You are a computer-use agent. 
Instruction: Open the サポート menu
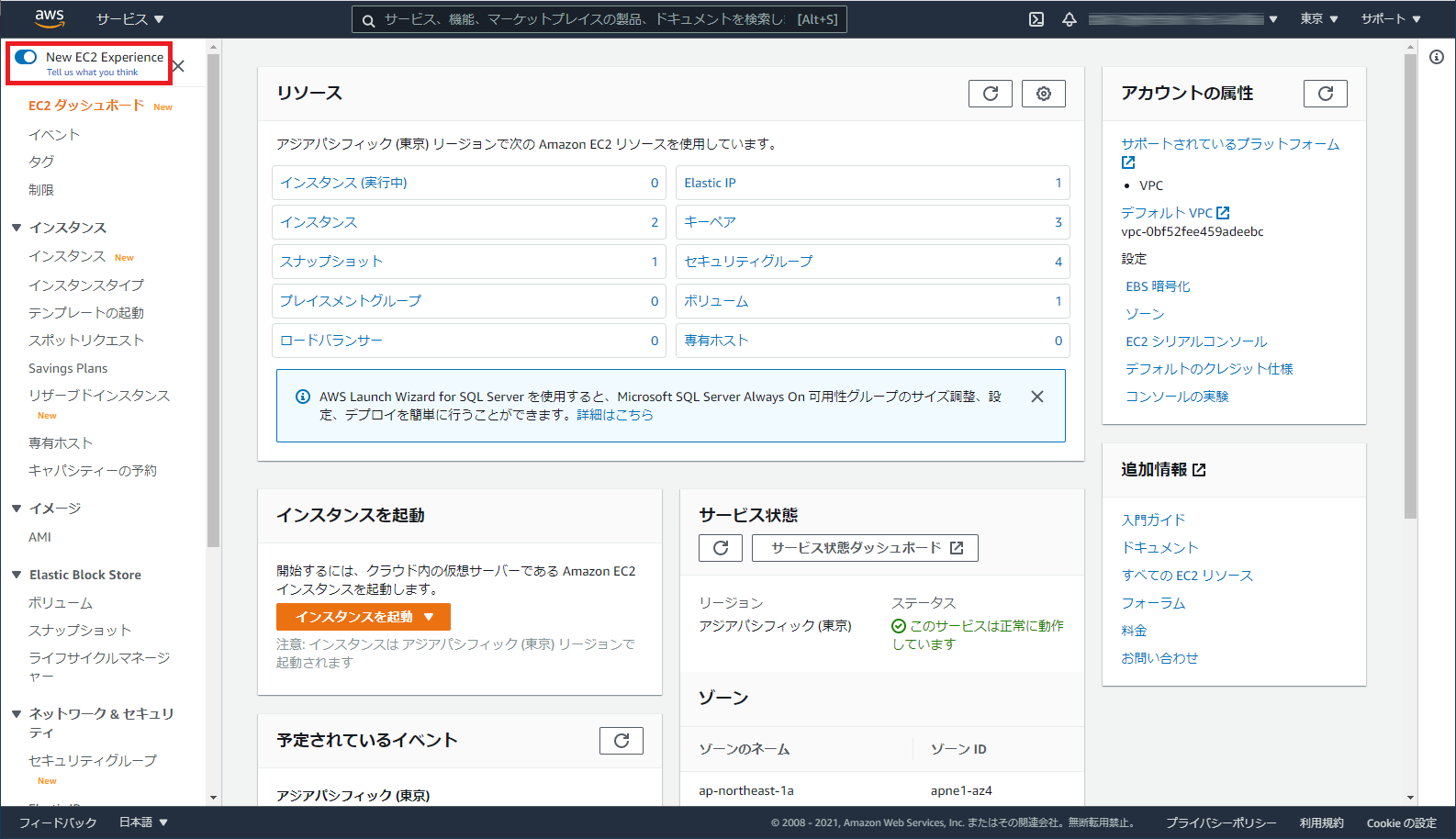click(x=1391, y=19)
